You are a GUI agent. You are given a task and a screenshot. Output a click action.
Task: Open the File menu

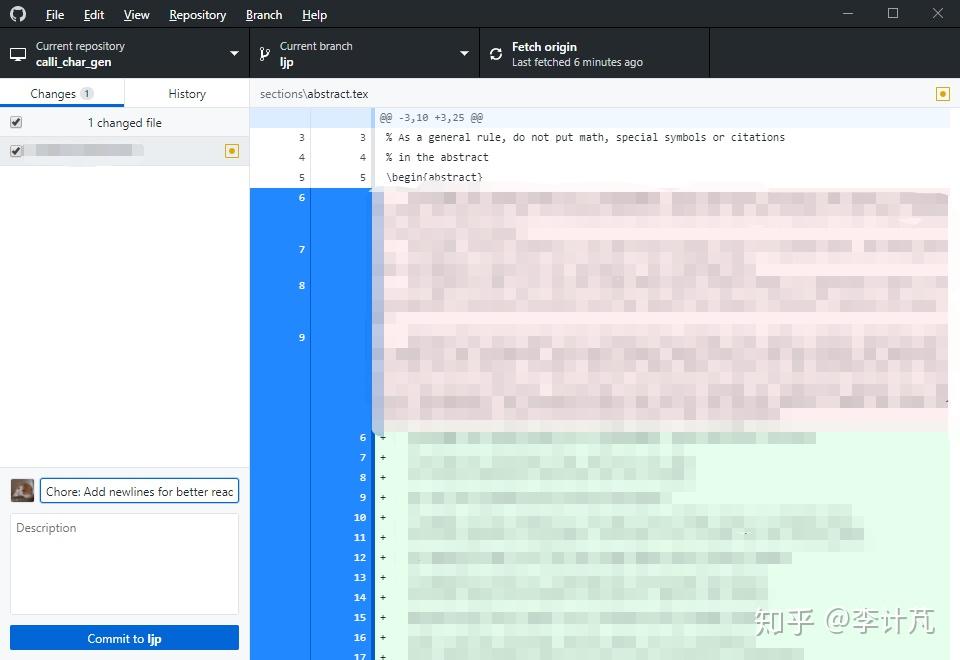pos(54,14)
